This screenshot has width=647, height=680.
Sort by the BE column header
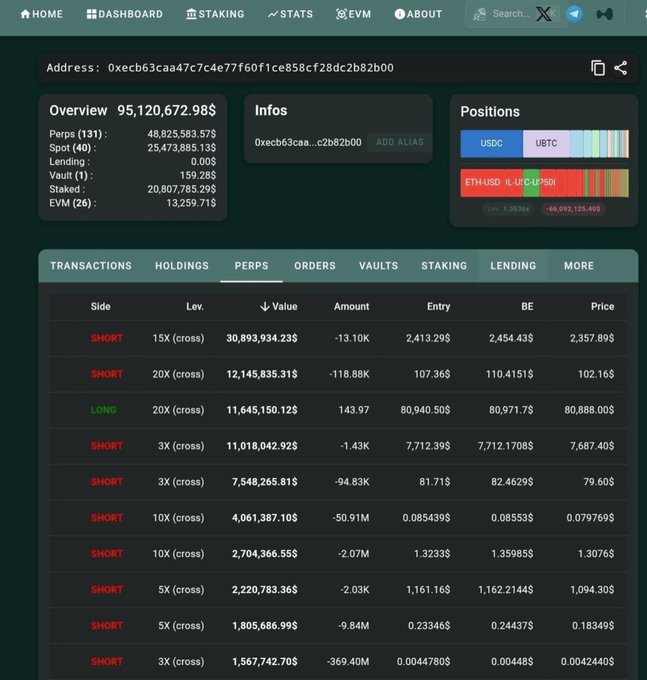coord(527,307)
